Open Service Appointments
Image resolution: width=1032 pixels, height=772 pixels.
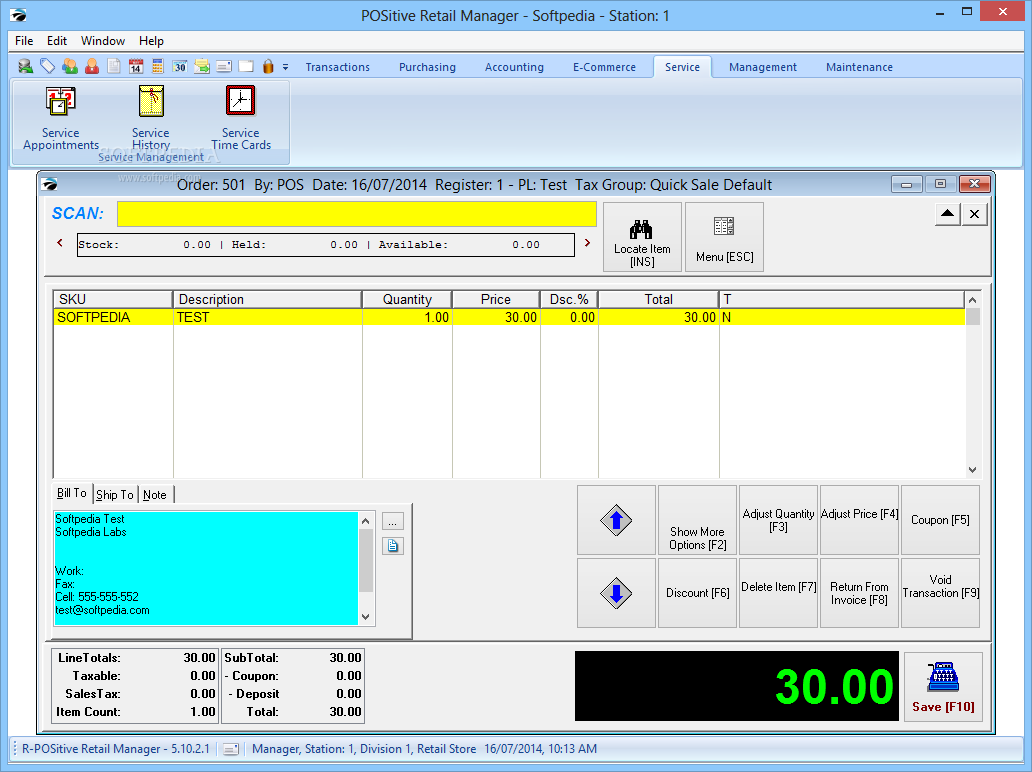point(61,118)
